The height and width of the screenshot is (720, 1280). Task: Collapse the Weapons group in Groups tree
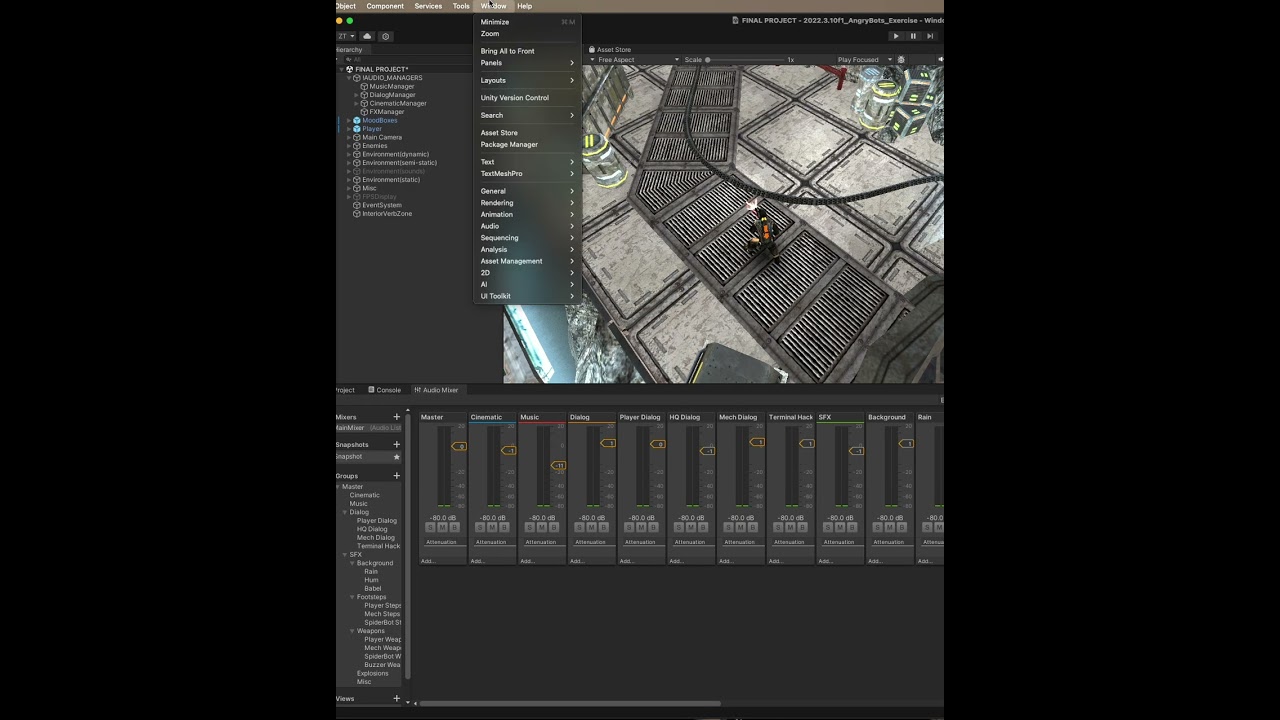[353, 631]
